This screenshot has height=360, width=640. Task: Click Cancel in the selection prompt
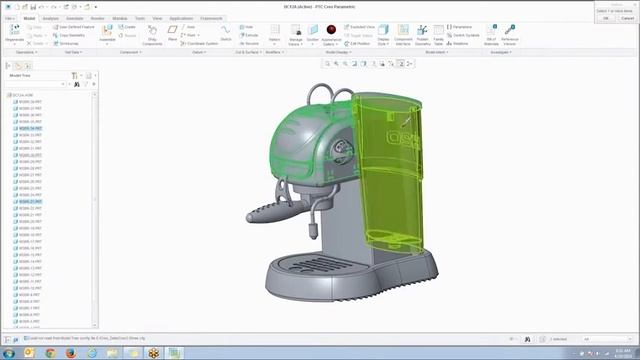pyautogui.click(x=627, y=18)
